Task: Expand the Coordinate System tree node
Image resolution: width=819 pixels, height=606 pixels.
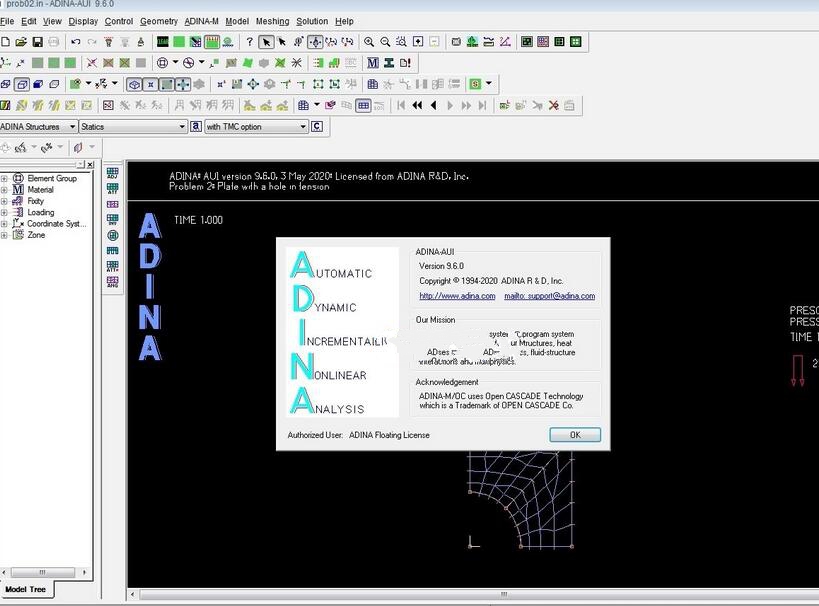Action: pos(4,224)
